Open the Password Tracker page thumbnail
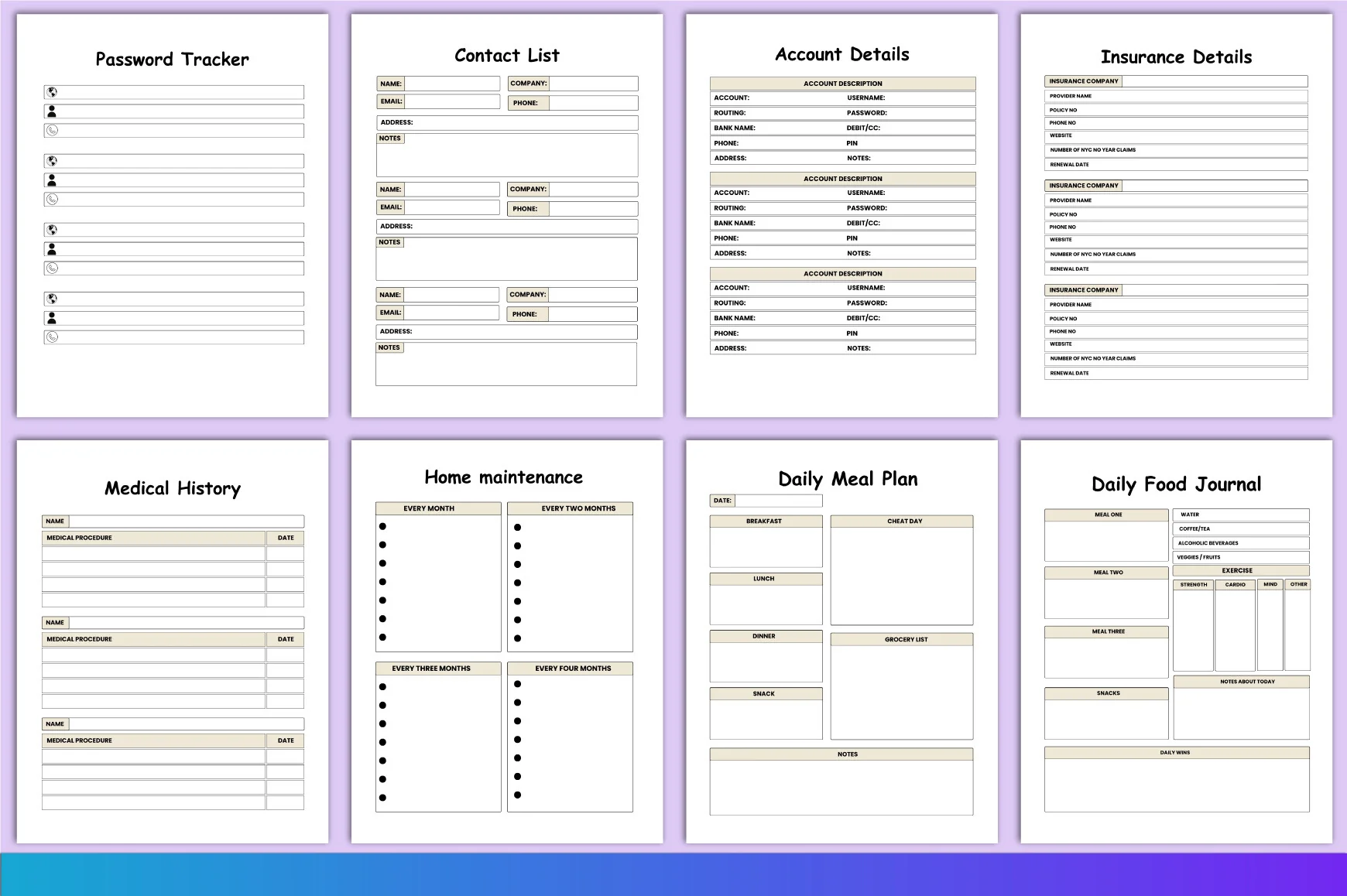The width and height of the screenshot is (1347, 896). 173,215
